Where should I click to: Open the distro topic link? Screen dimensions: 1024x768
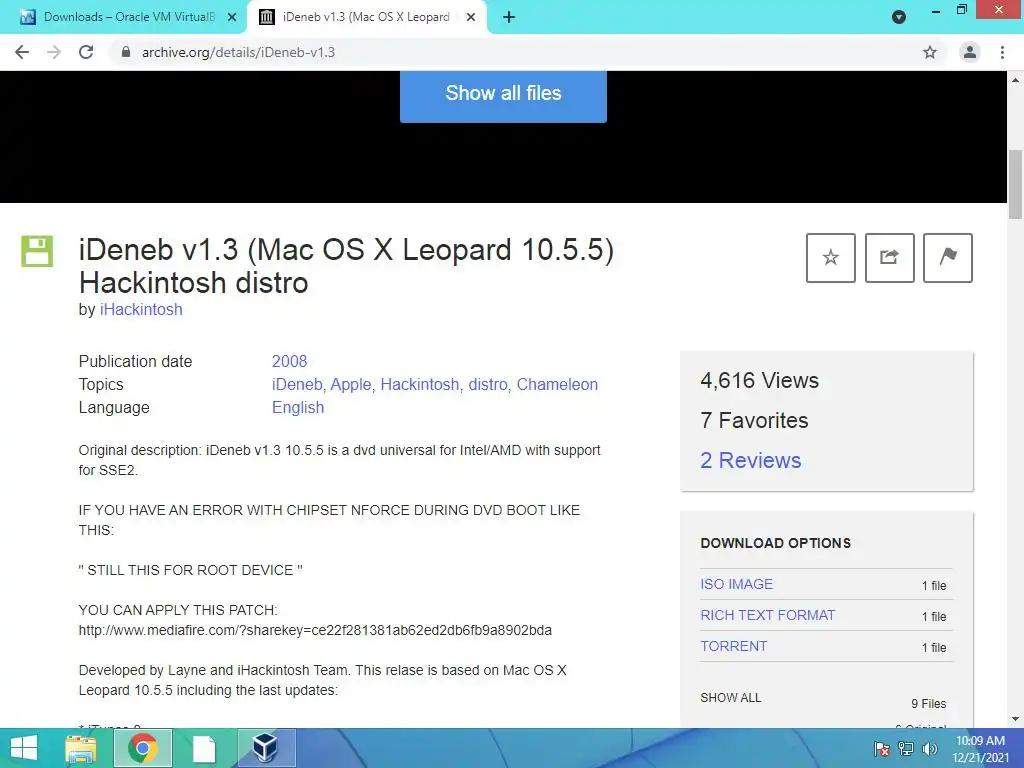click(488, 384)
